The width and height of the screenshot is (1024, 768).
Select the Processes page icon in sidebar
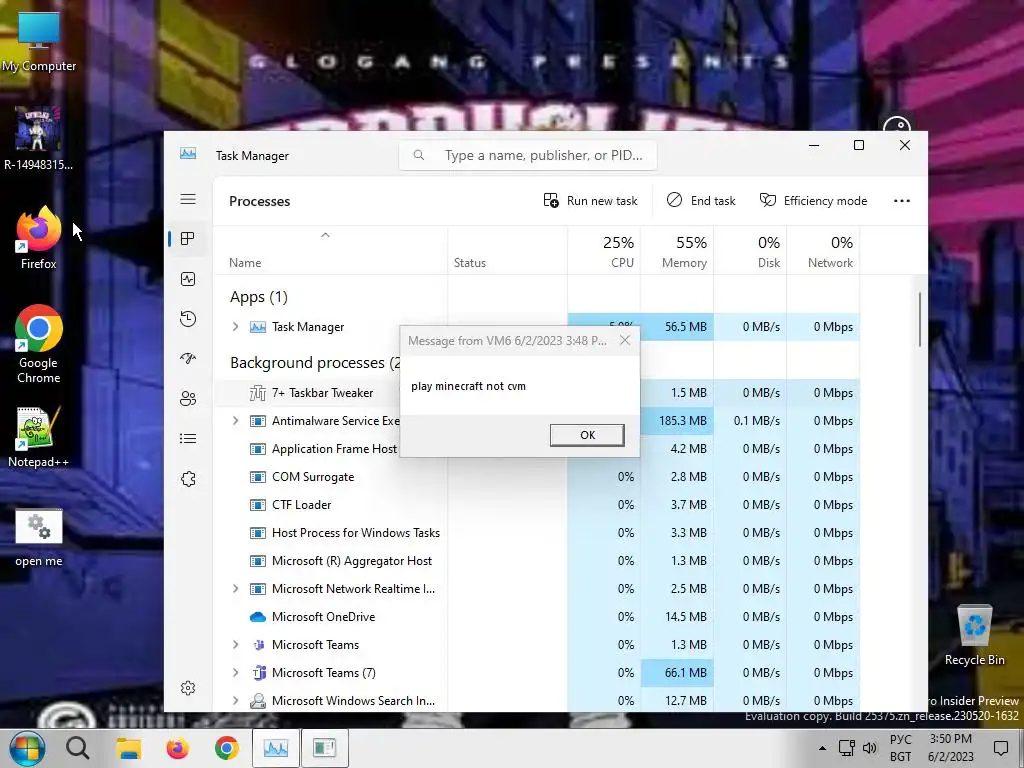[188, 238]
